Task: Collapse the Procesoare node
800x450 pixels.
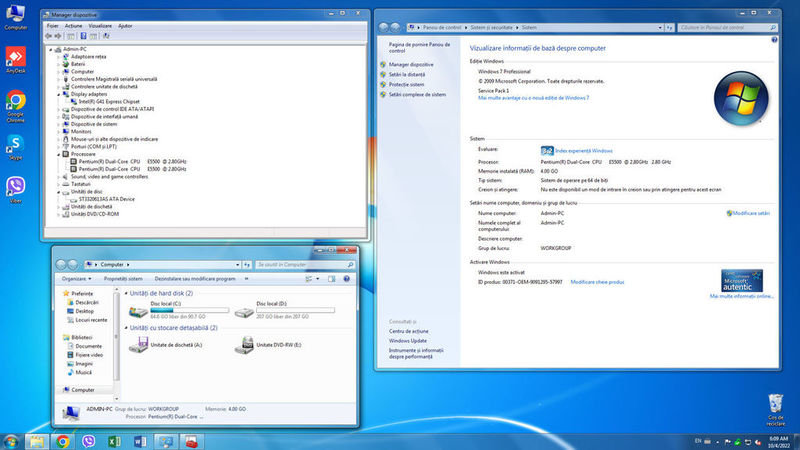Action: [x=59, y=154]
